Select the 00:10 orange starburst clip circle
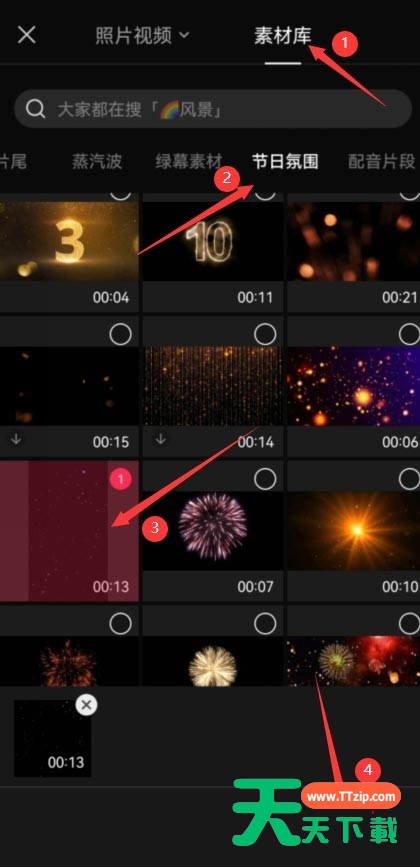This screenshot has width=420, height=867. point(410,479)
